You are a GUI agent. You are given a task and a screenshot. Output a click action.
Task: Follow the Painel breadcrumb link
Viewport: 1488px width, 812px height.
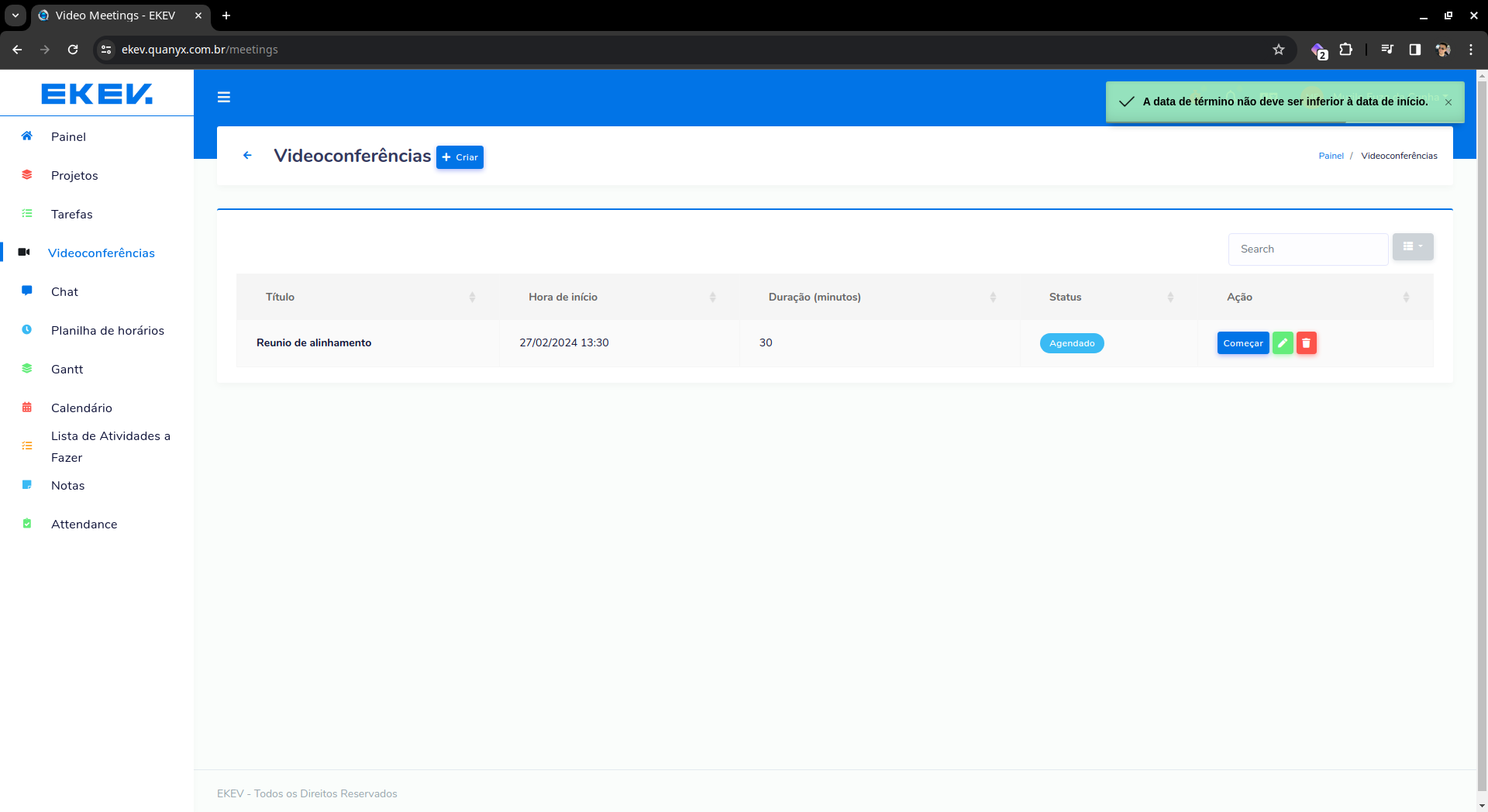click(x=1331, y=156)
